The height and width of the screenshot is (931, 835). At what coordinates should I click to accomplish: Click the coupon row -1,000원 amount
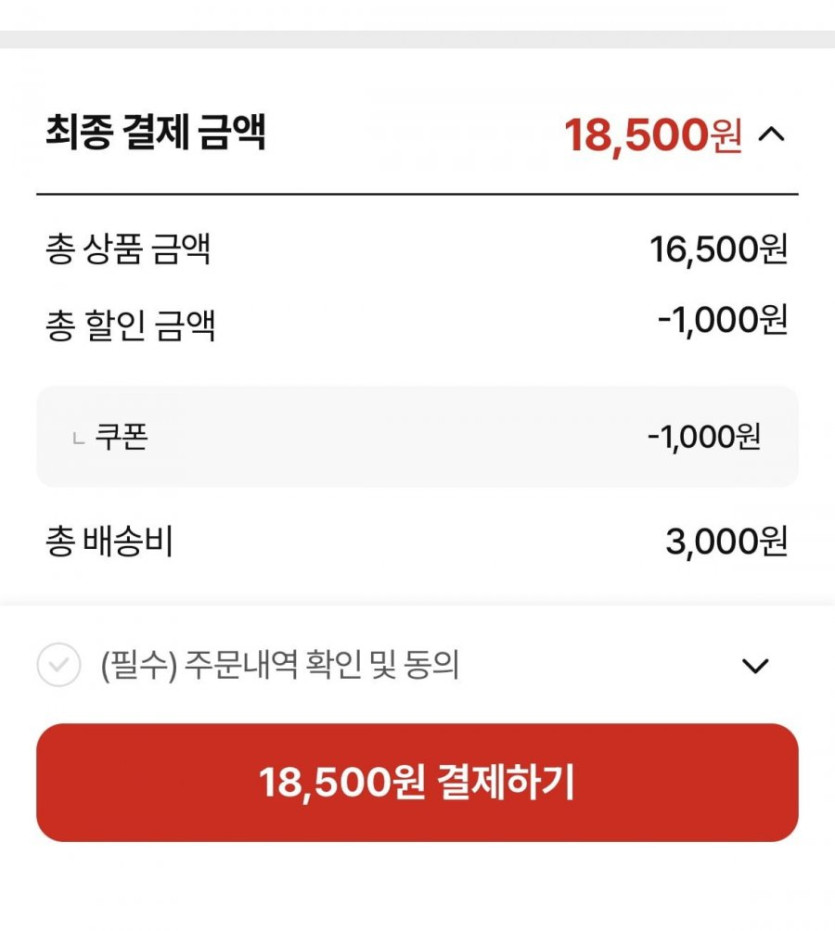coord(703,437)
